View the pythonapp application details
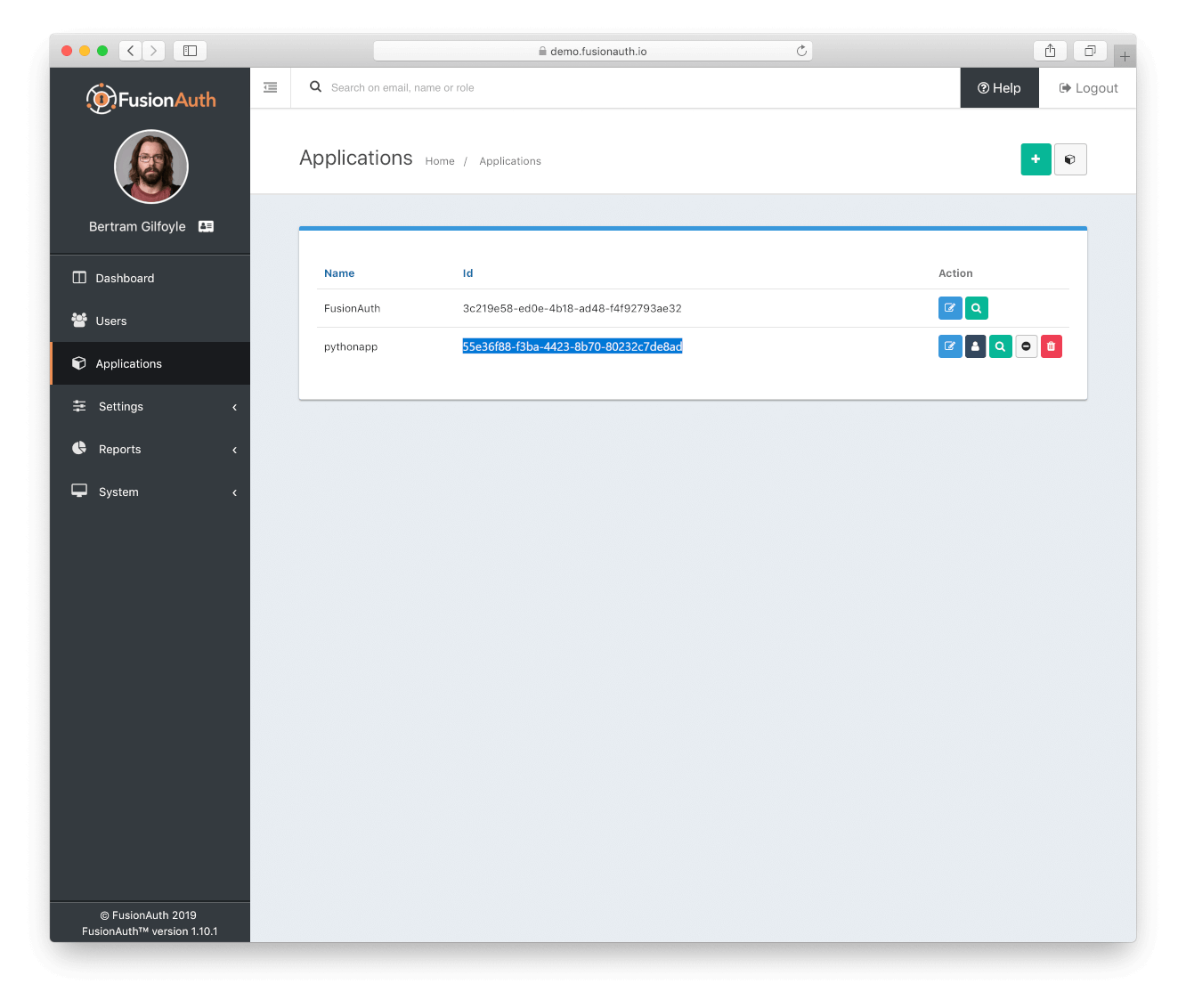This screenshot has height=1008, width=1186. pyautogui.click(x=1001, y=346)
